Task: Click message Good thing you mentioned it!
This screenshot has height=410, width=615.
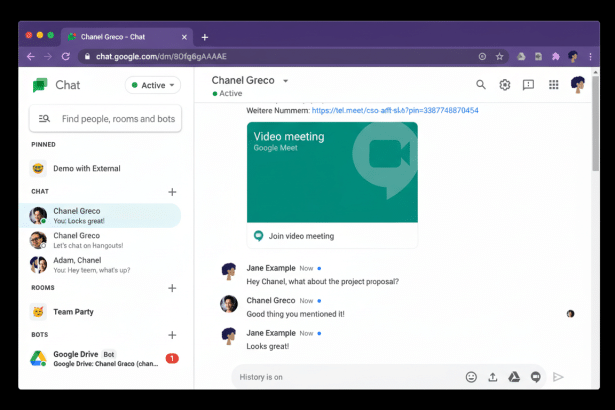Action: pyautogui.click(x=295, y=314)
